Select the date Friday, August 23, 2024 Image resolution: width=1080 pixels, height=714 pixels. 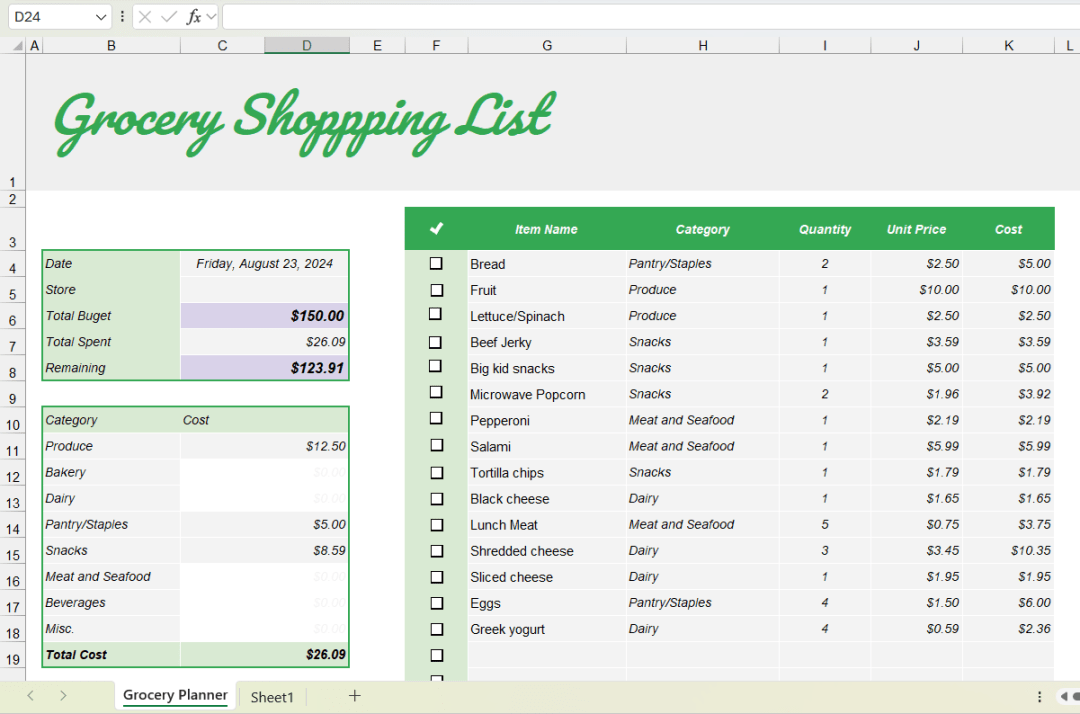coord(264,264)
